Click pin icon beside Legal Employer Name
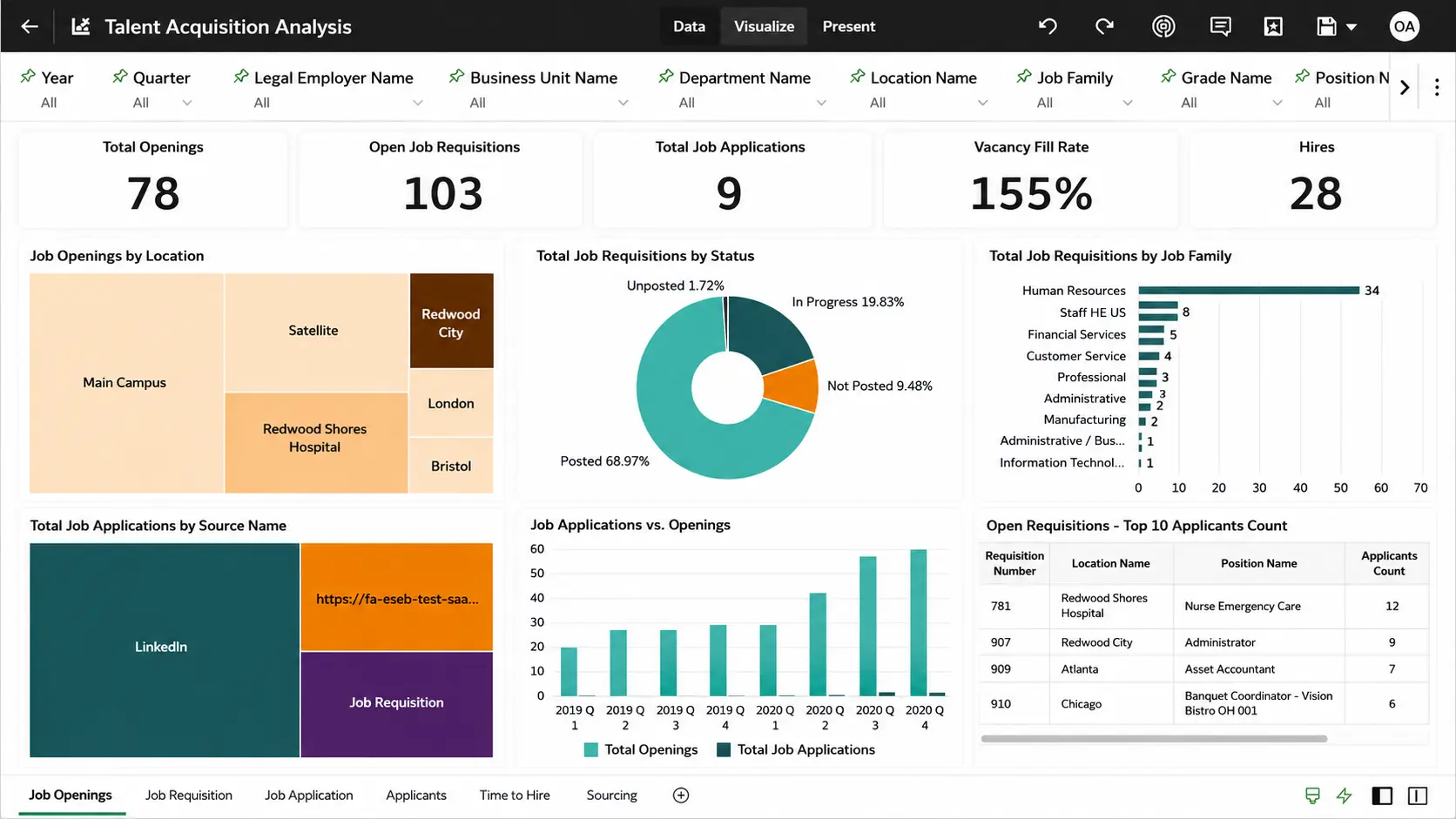 tap(241, 77)
